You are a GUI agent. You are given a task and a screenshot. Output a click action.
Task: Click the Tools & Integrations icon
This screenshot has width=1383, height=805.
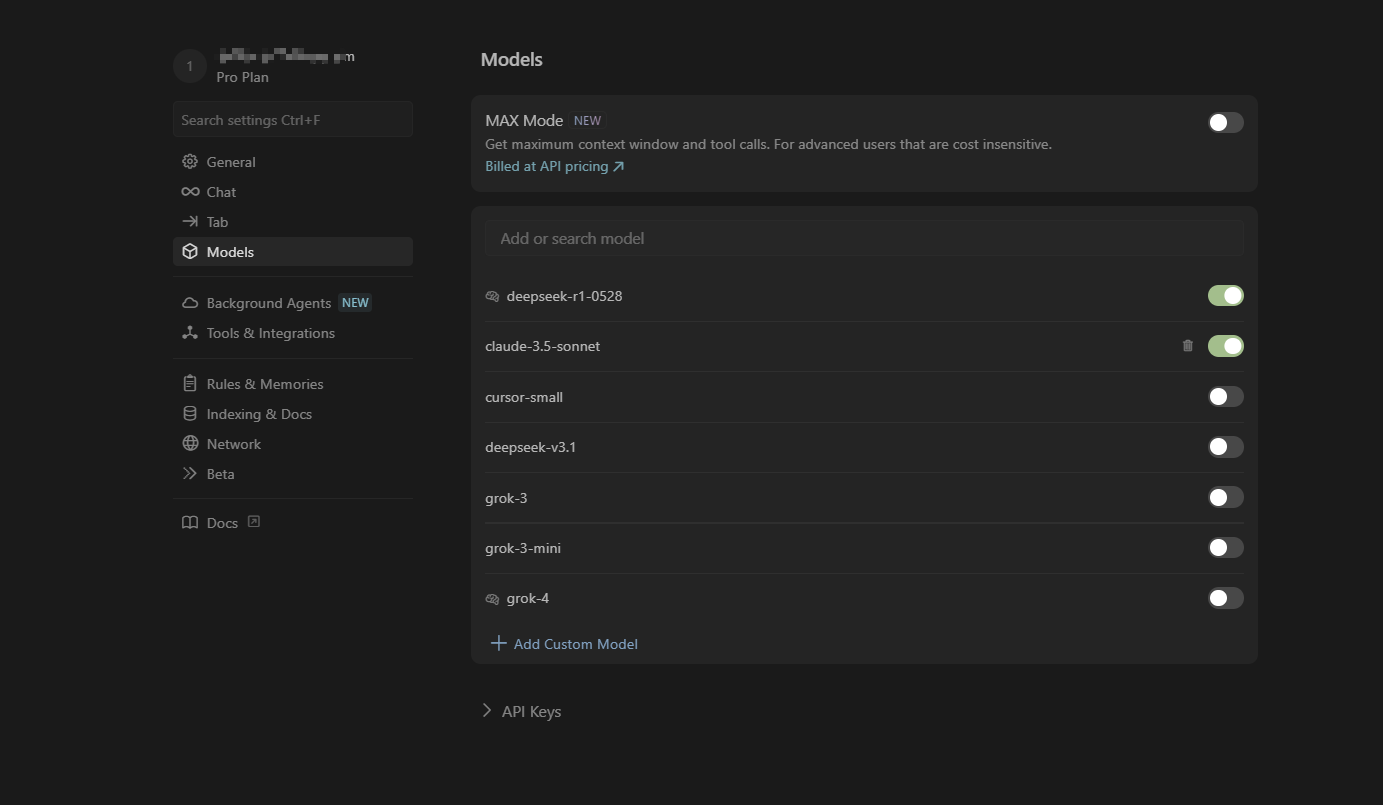(x=190, y=333)
